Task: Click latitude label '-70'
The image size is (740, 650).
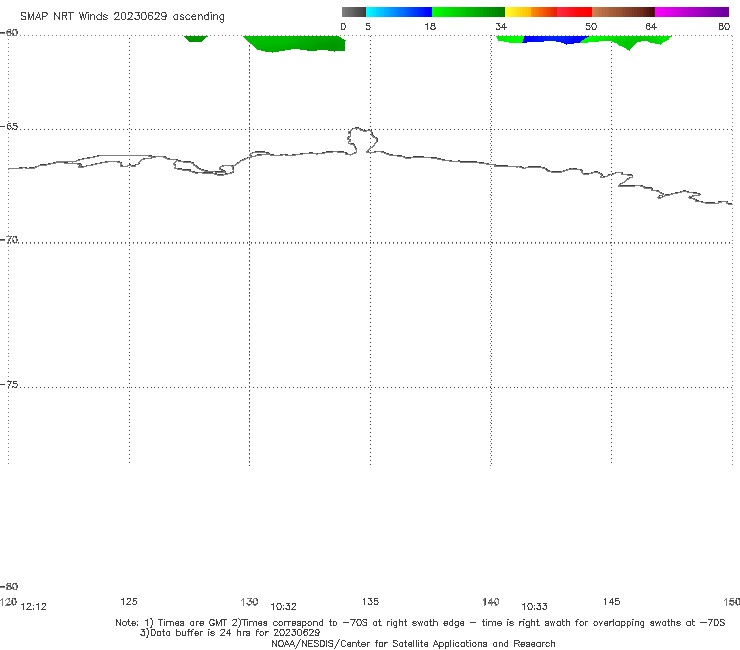Action: click(x=9, y=239)
